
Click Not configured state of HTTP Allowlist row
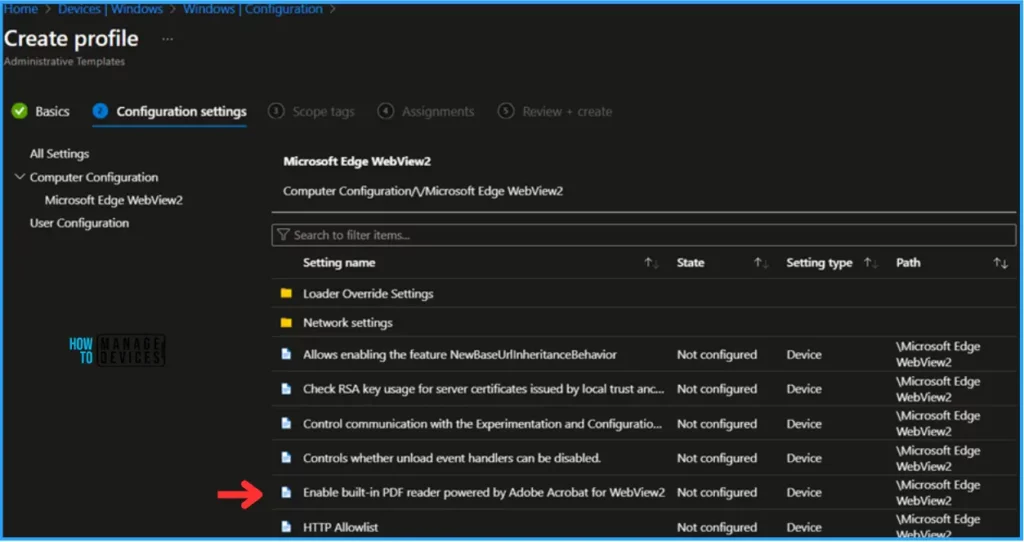[717, 527]
